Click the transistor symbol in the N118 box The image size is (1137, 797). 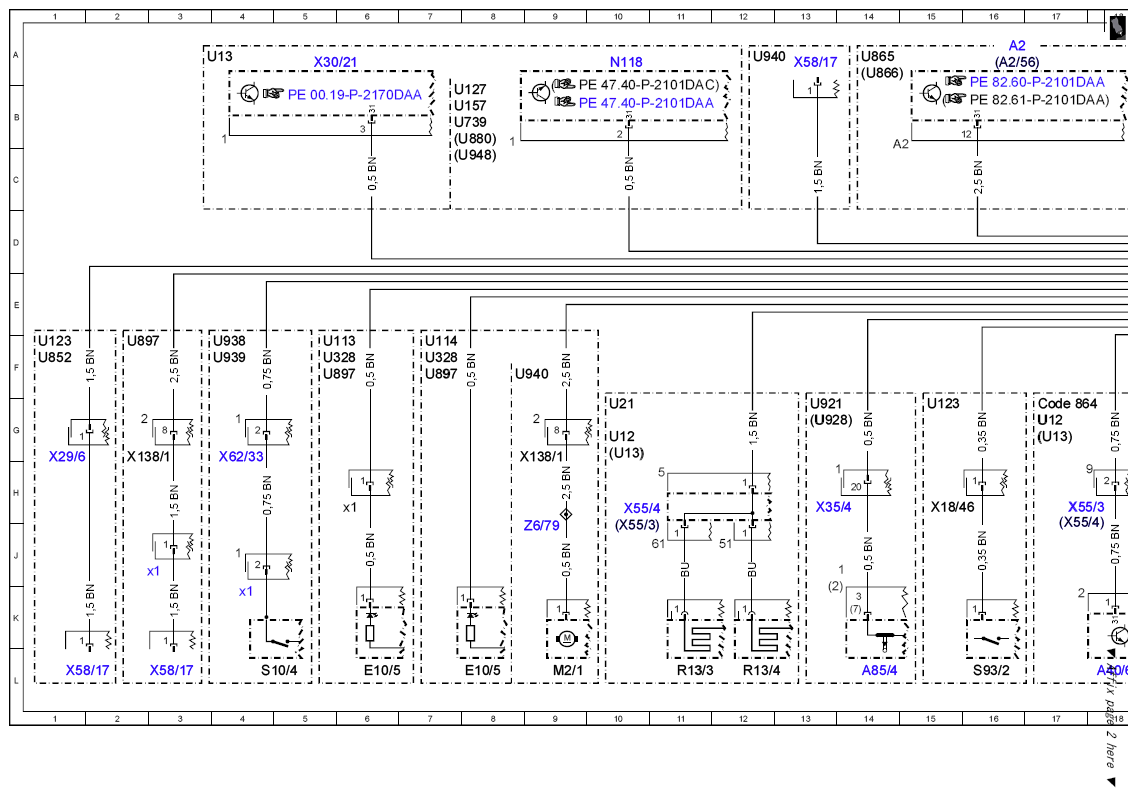pyautogui.click(x=541, y=93)
